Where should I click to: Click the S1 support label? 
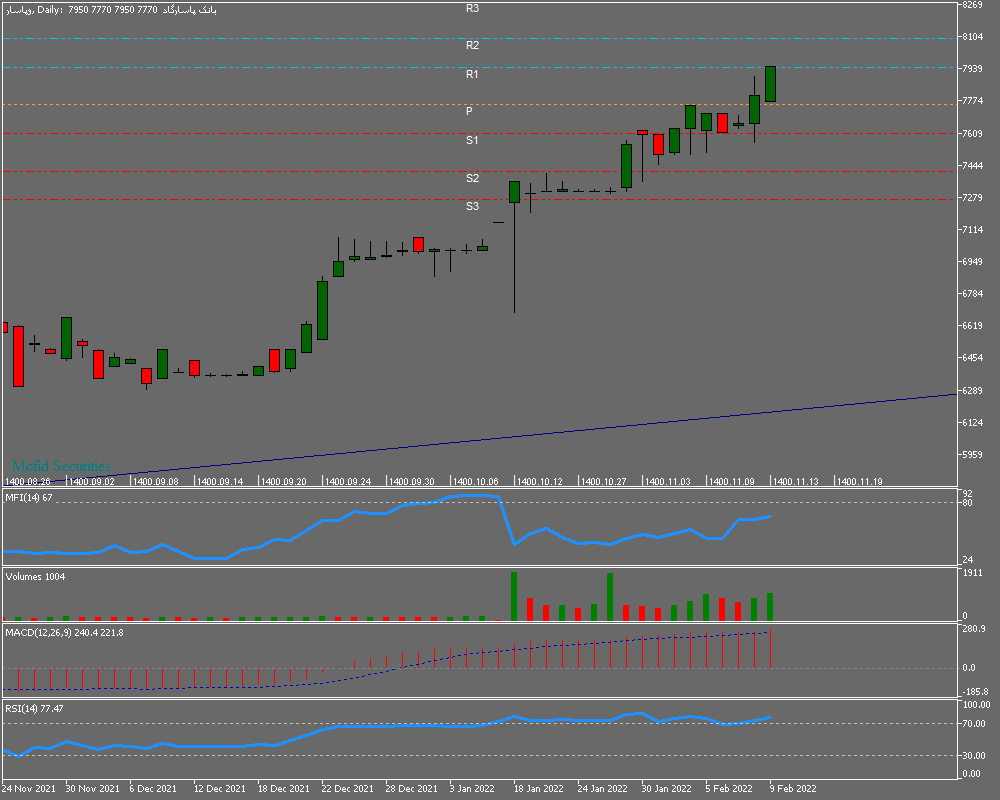[472, 141]
